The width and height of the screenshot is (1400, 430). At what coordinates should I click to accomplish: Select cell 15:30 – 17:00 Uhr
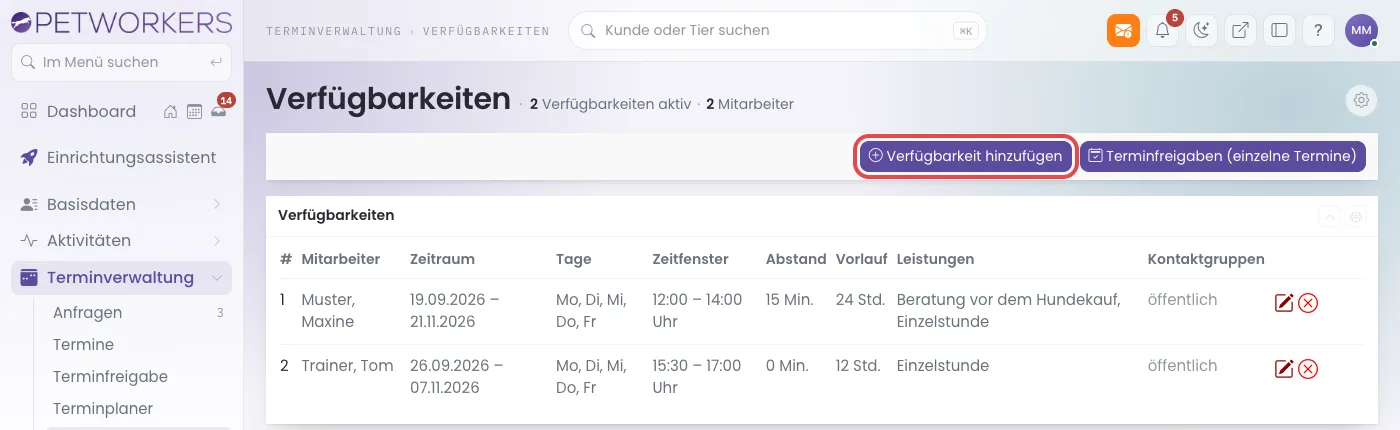(x=697, y=377)
